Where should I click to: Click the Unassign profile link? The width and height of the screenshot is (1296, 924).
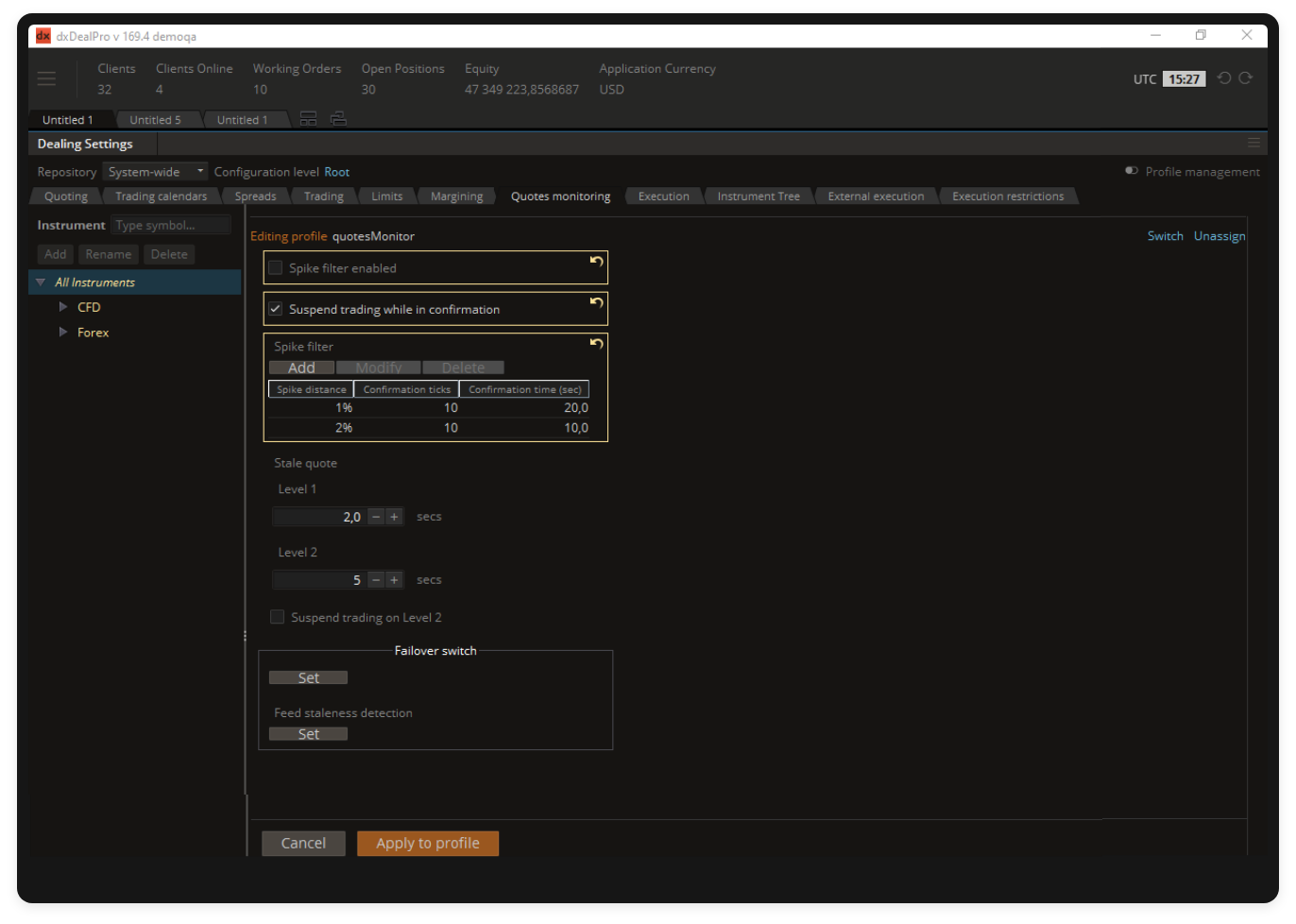[1219, 236]
